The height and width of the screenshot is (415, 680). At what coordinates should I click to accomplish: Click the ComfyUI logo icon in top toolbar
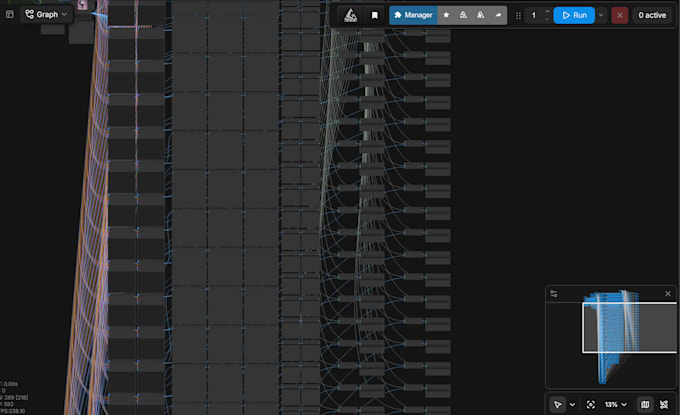click(x=350, y=15)
